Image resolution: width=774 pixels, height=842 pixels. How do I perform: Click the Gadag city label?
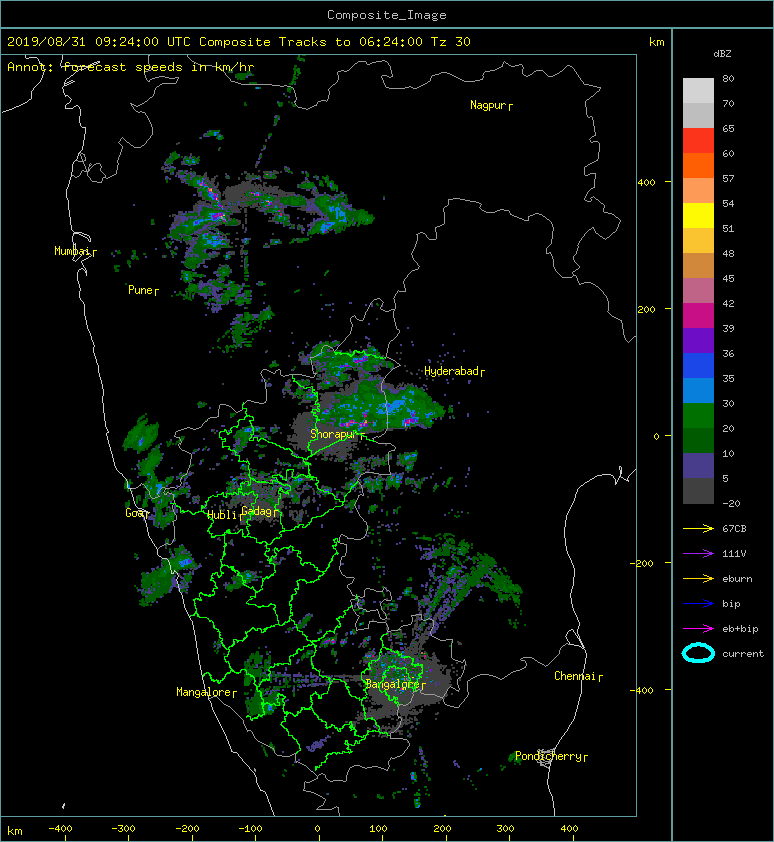[x=257, y=511]
